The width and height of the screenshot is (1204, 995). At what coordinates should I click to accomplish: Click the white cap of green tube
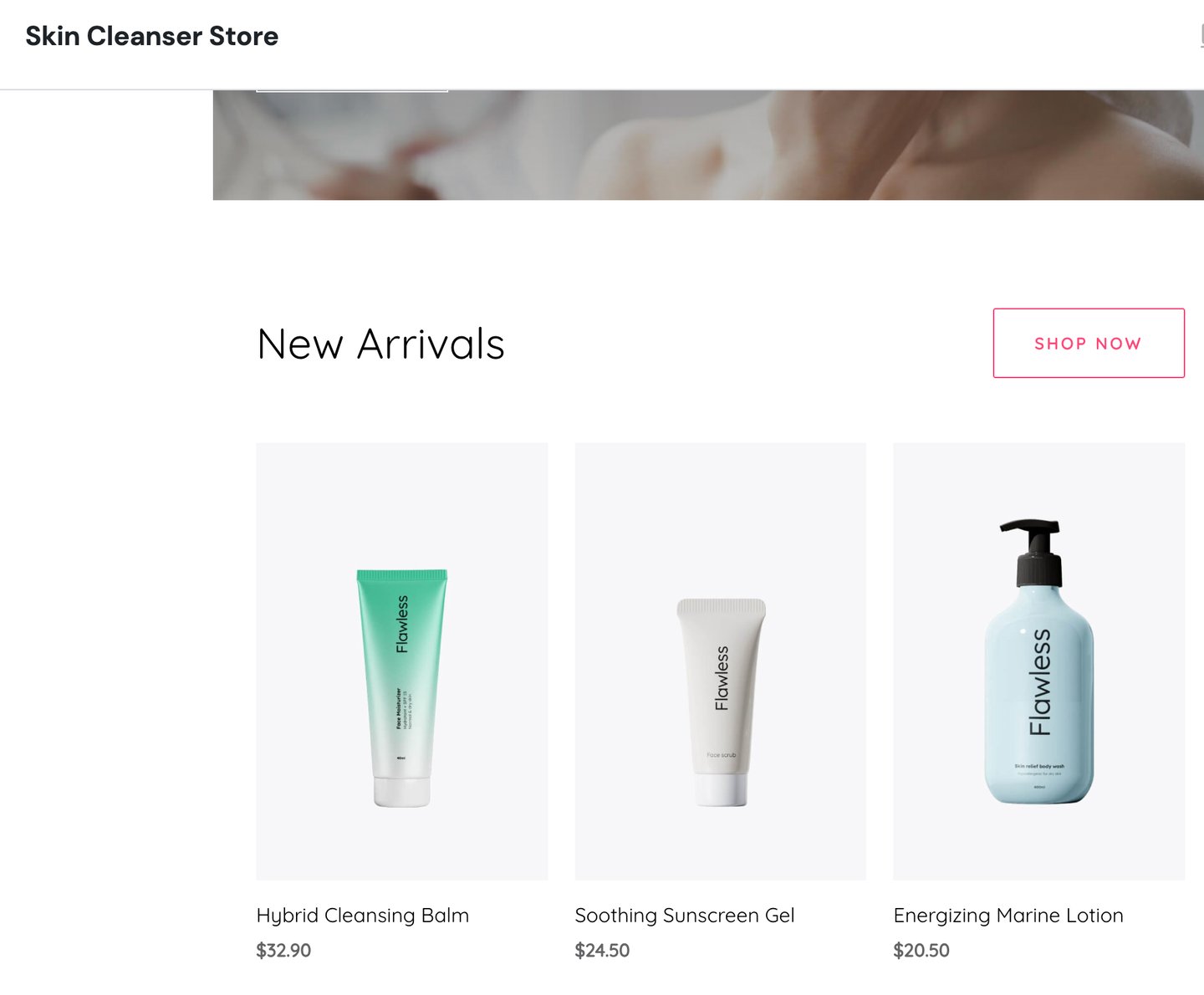(x=401, y=791)
